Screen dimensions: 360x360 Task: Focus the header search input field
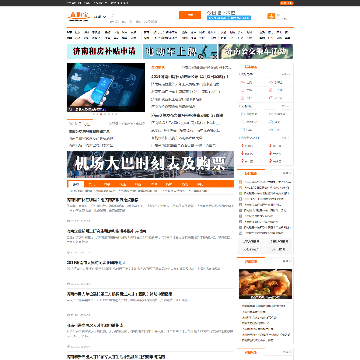144,15
